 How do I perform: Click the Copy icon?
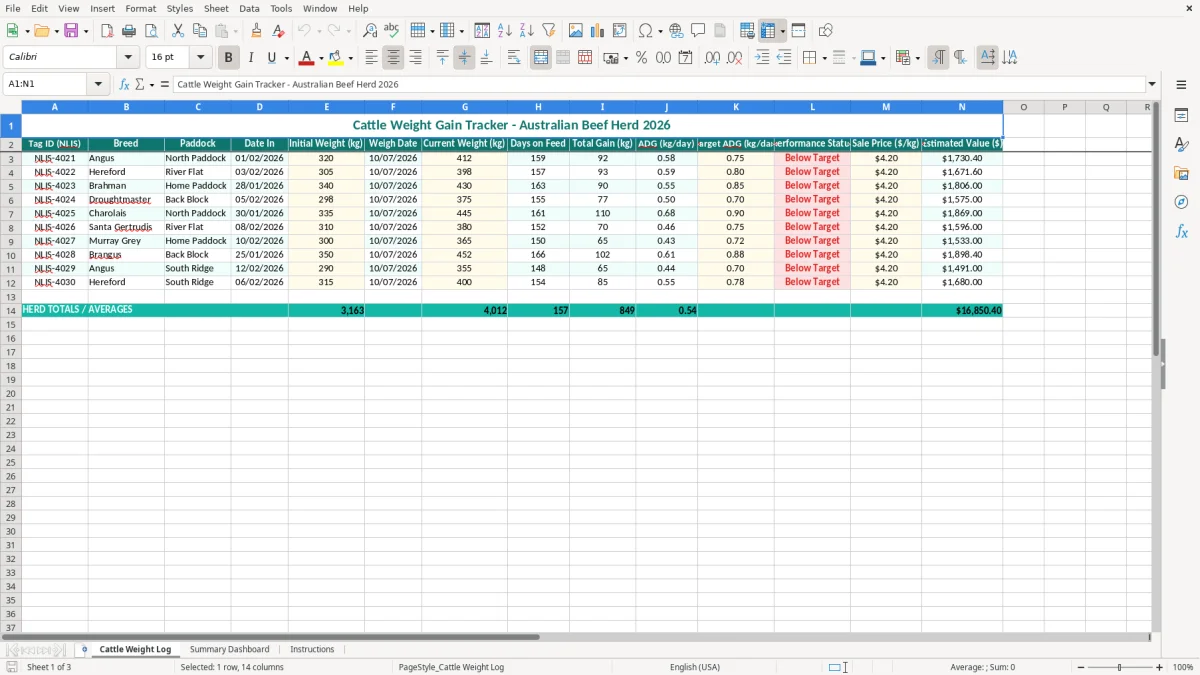pos(200,31)
